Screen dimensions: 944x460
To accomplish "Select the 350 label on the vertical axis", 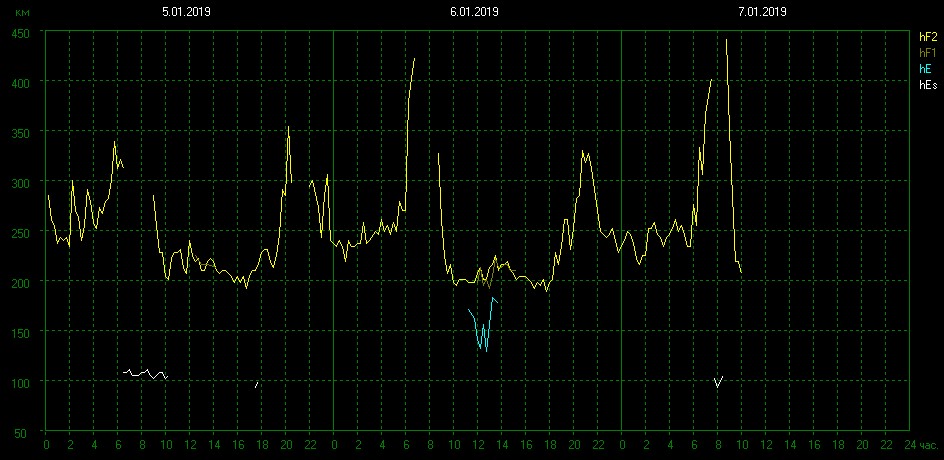I will point(20,132).
